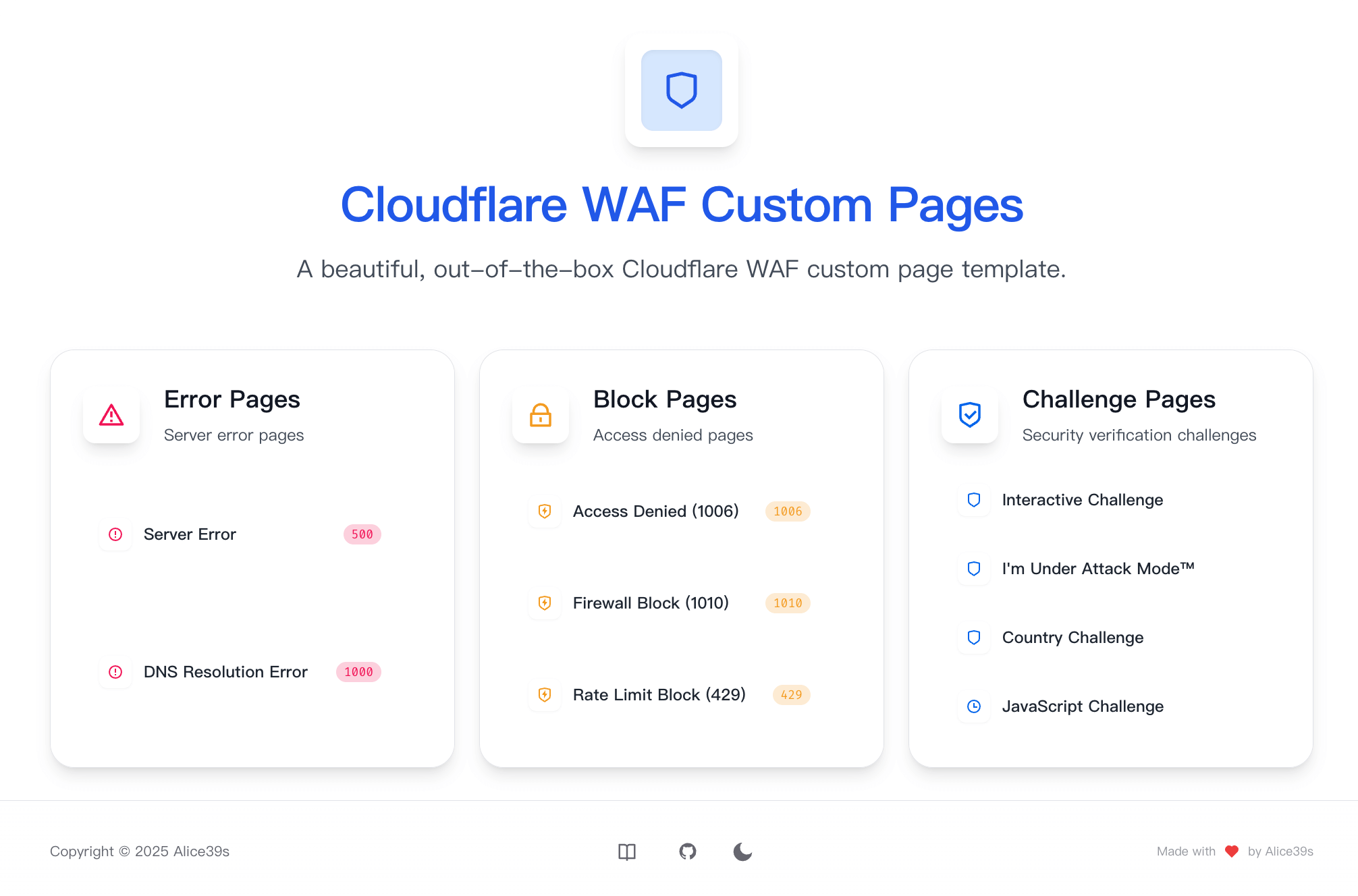Open Firewall Block (1010) page
The width and height of the screenshot is (1358, 896).
(670, 603)
